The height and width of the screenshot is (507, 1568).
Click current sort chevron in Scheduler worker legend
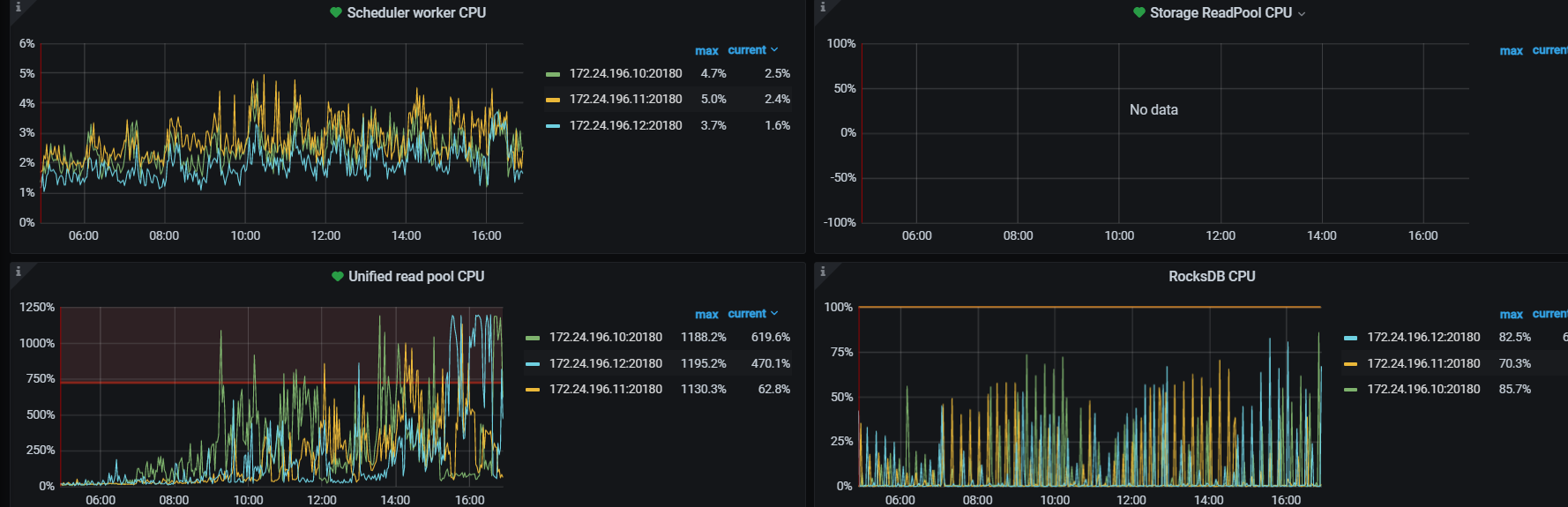coord(774,50)
